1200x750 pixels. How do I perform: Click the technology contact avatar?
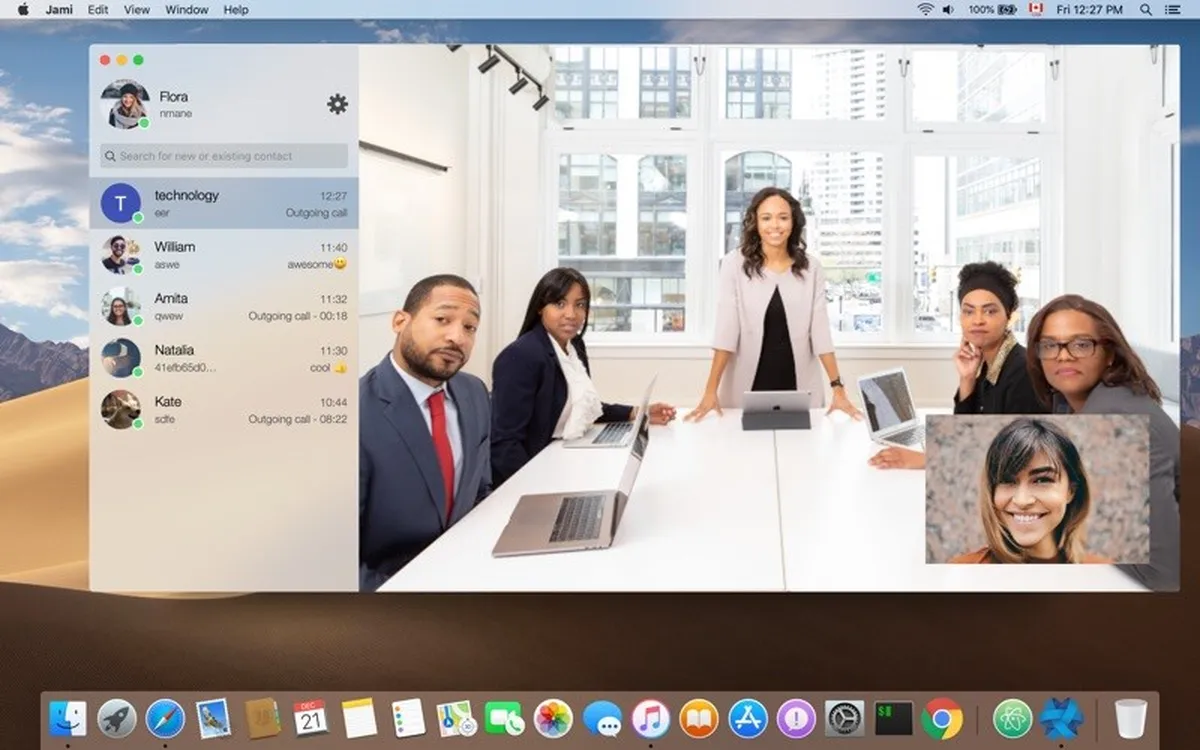click(121, 203)
